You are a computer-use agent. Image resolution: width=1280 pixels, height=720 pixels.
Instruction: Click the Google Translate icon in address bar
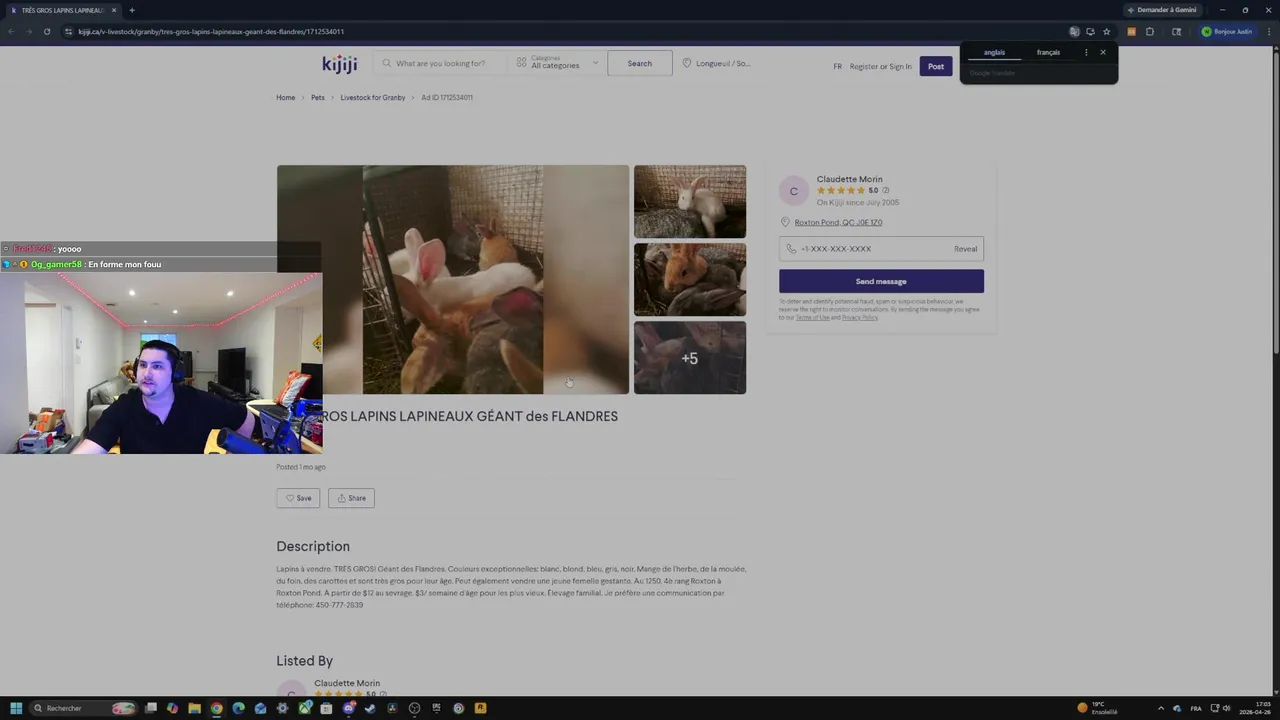point(1074,31)
